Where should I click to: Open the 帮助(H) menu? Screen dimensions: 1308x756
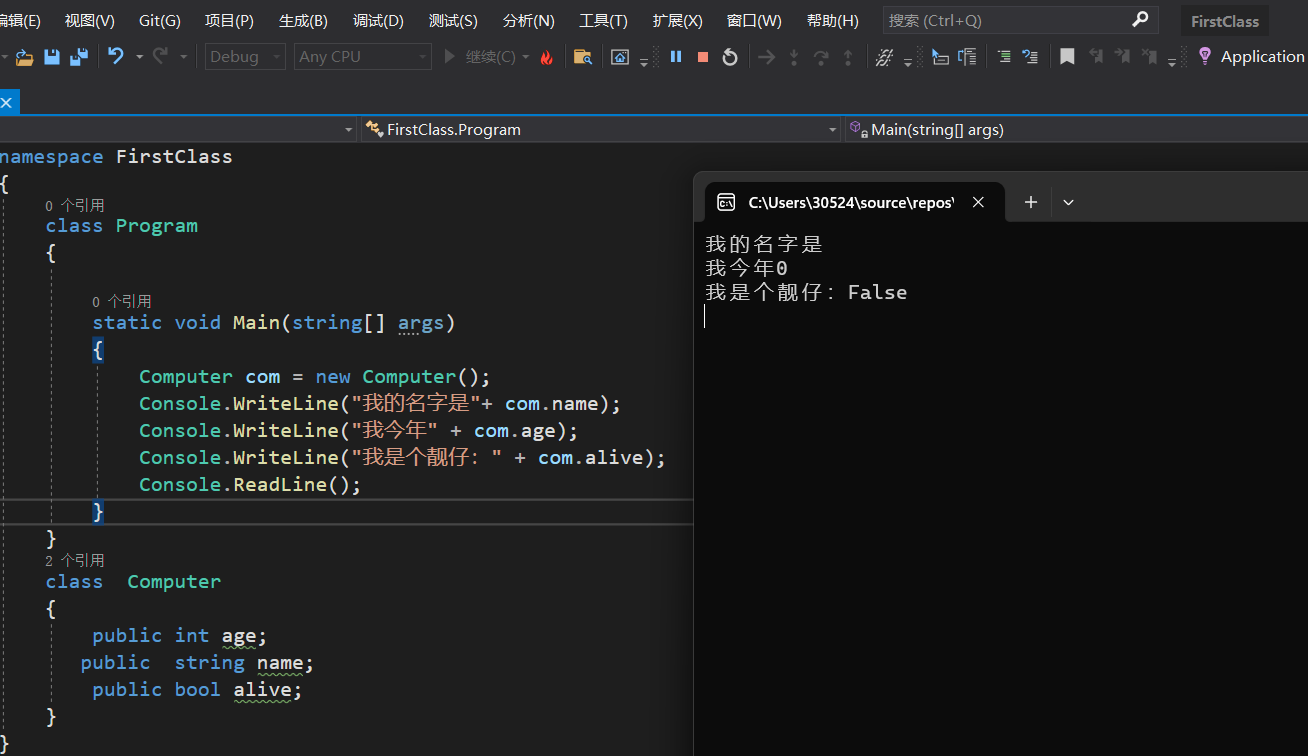(x=832, y=20)
